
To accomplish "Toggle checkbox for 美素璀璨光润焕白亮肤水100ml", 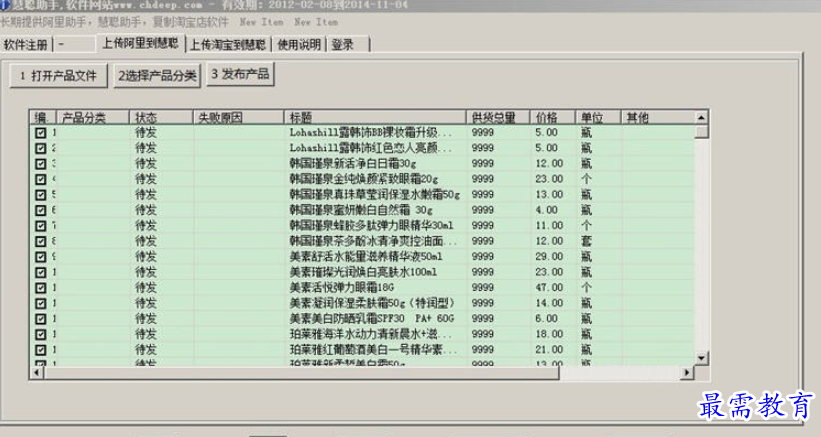I will [40, 272].
